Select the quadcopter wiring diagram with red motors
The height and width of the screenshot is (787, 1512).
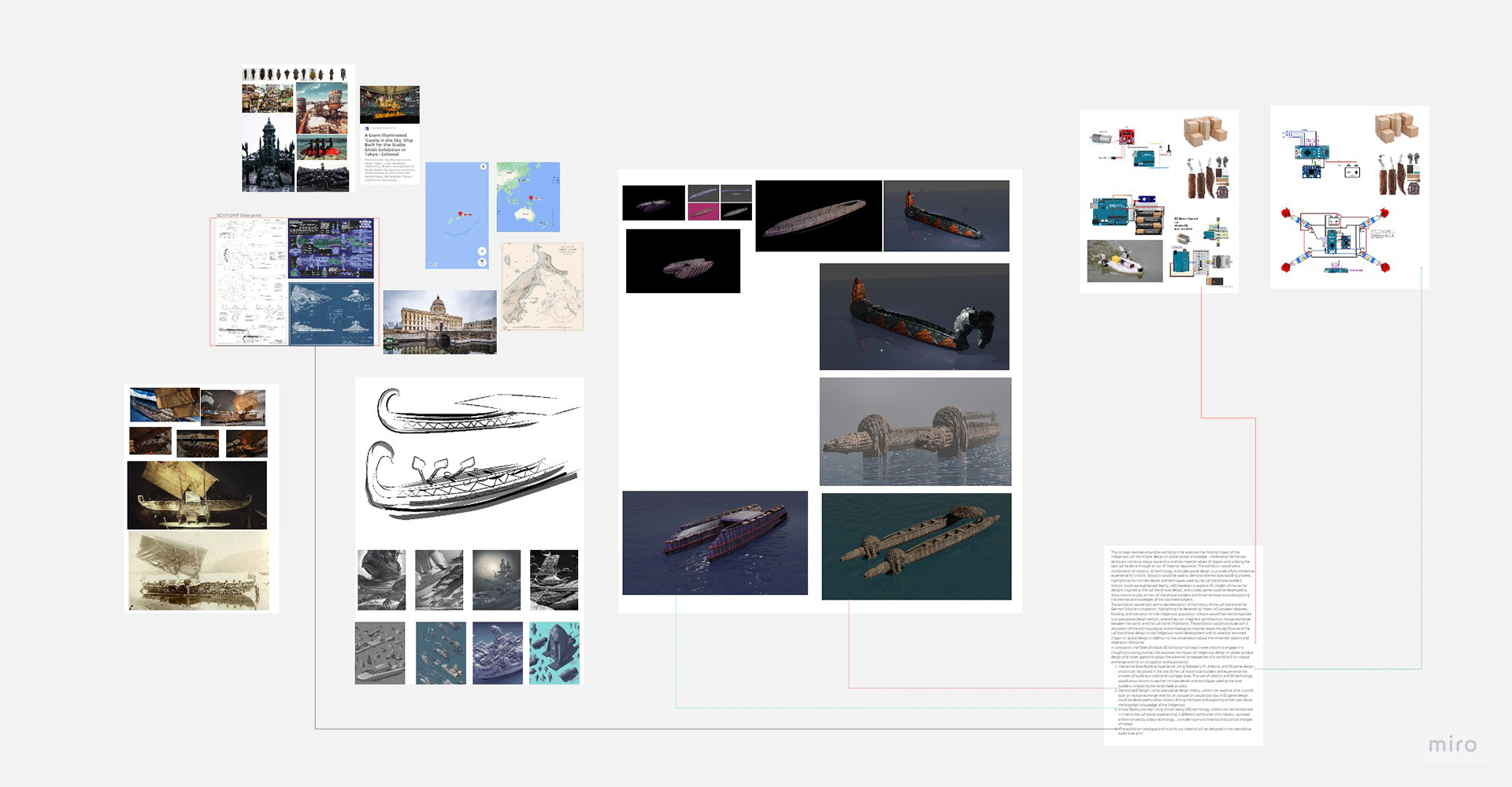(x=1335, y=240)
